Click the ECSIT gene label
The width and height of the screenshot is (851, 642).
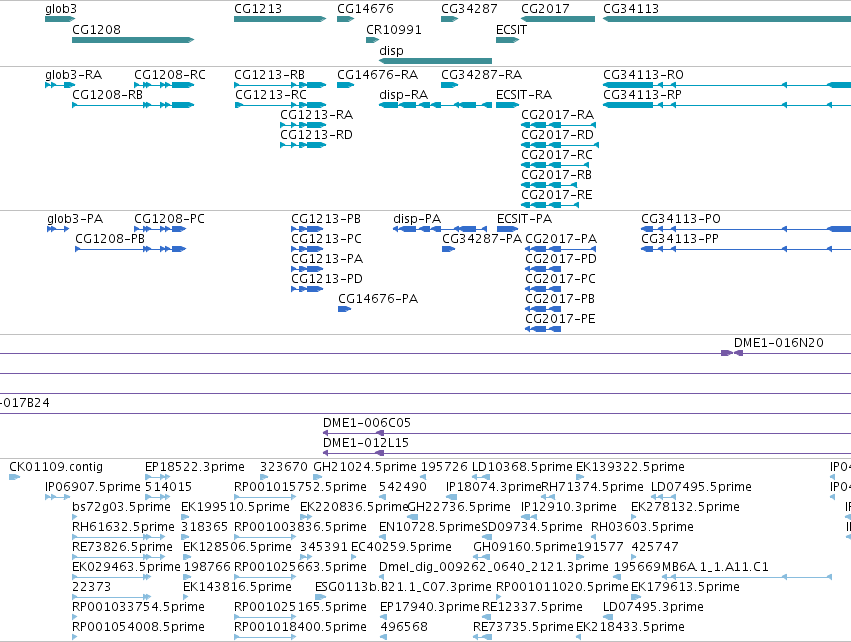click(x=511, y=29)
